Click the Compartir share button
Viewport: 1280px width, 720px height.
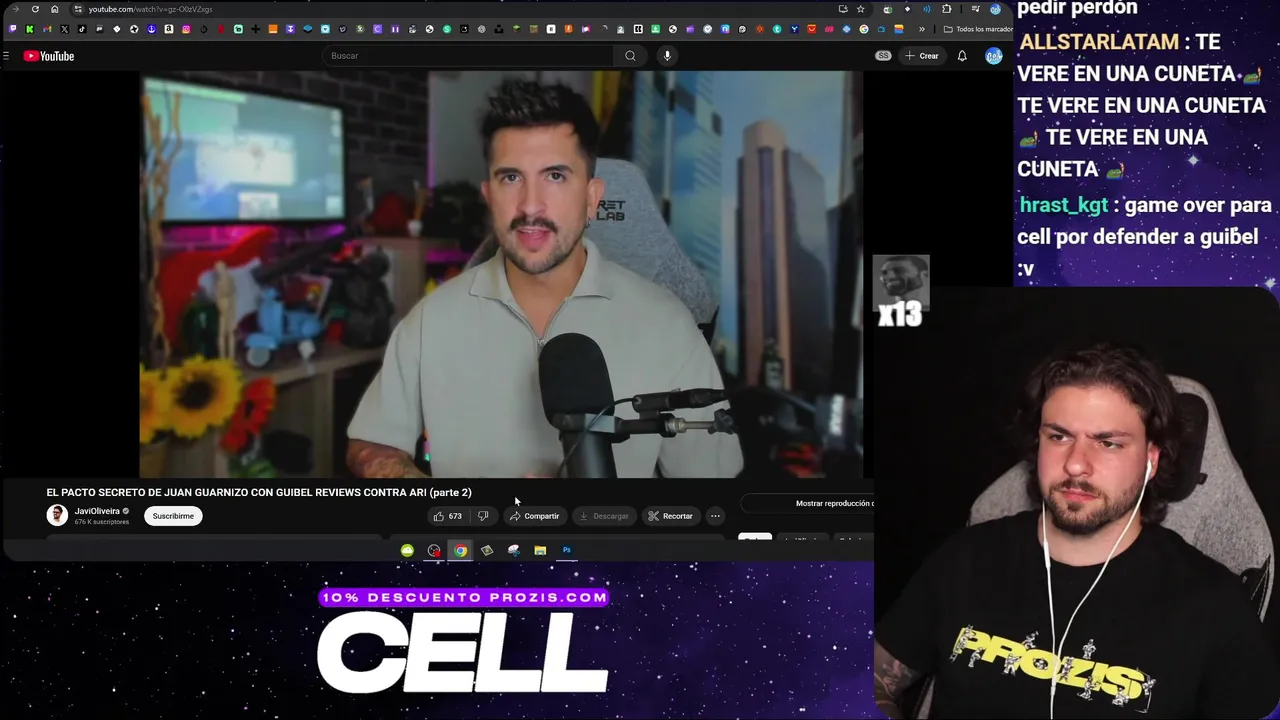534,516
